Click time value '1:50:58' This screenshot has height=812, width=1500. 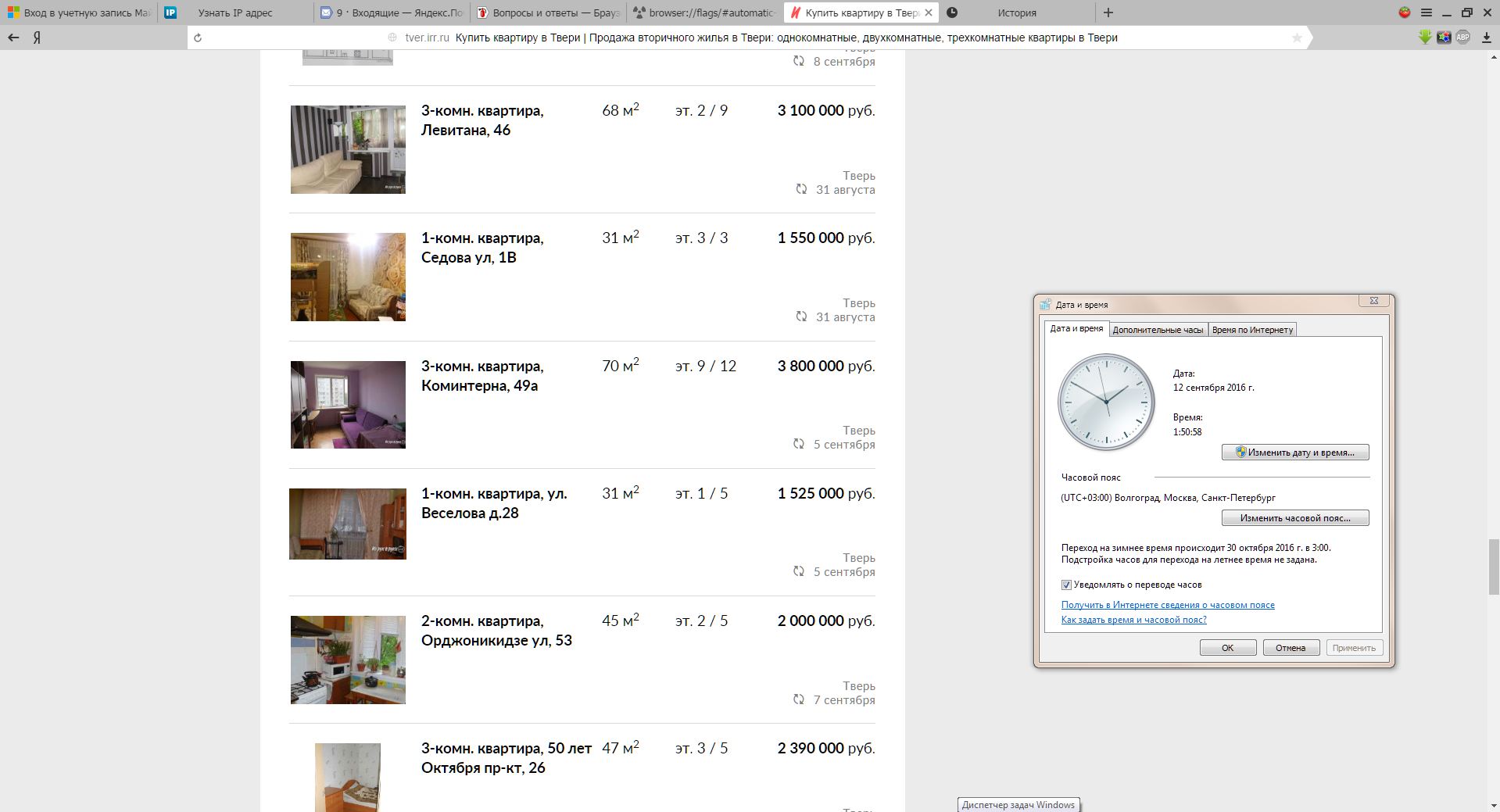pyautogui.click(x=1187, y=432)
